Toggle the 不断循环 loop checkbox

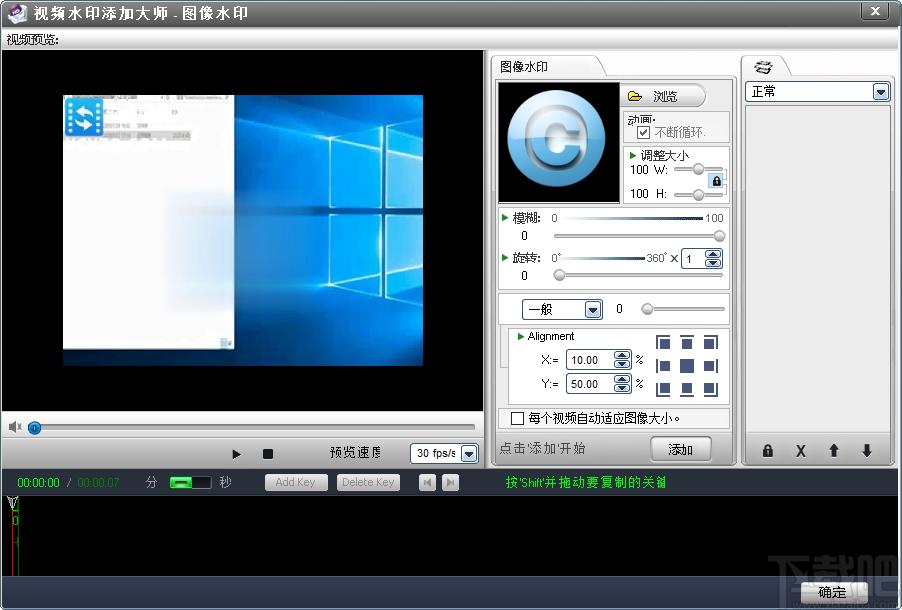pos(643,132)
